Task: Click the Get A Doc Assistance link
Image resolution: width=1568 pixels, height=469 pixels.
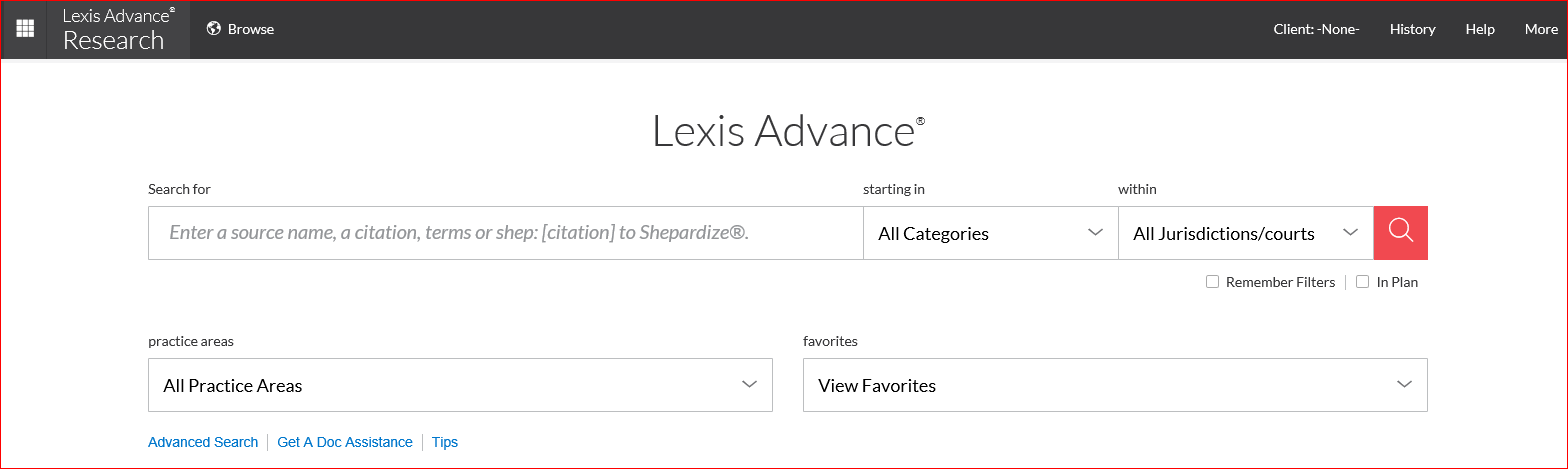Action: (345, 442)
